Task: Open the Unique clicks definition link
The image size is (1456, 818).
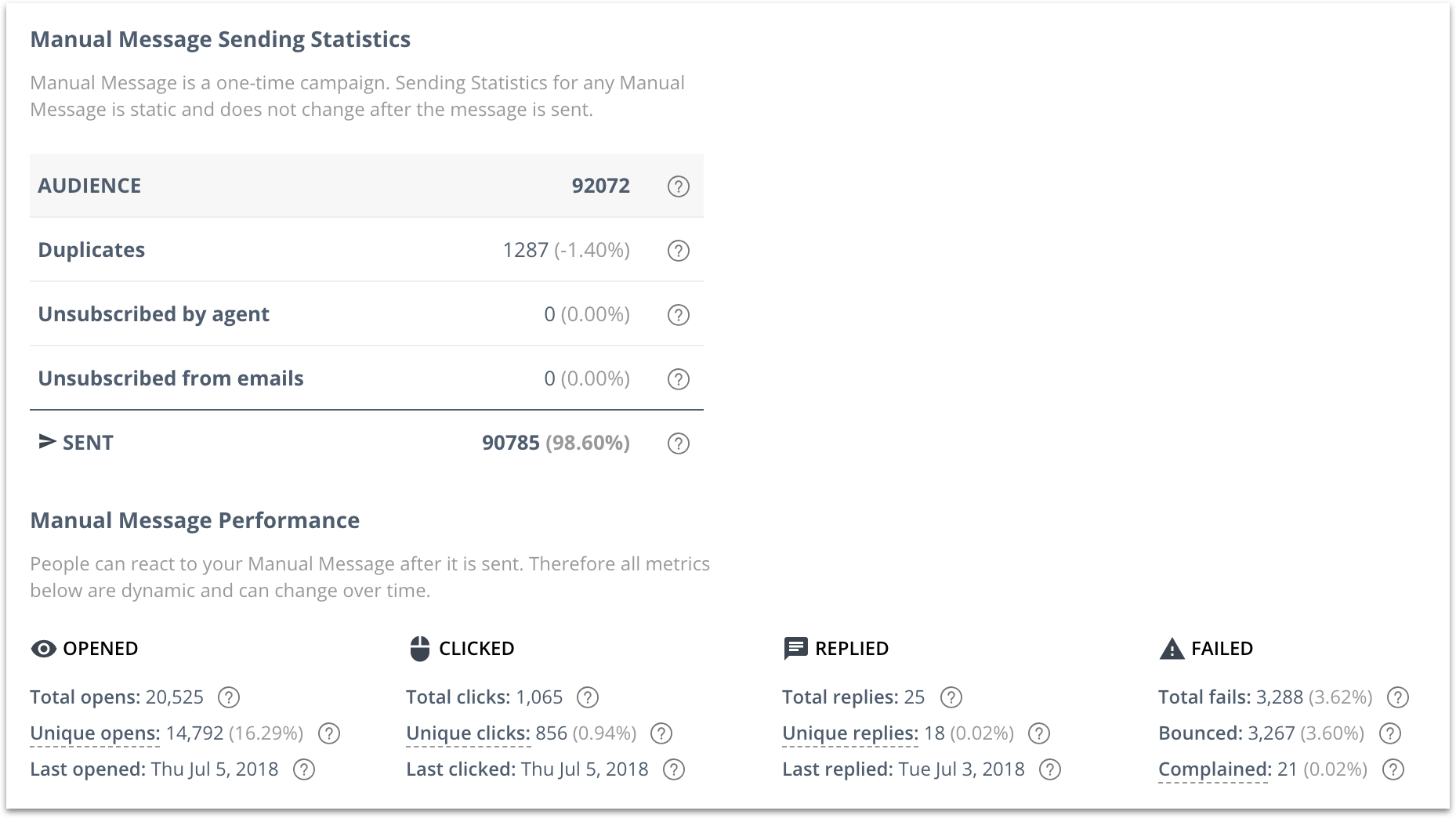Action: [468, 733]
